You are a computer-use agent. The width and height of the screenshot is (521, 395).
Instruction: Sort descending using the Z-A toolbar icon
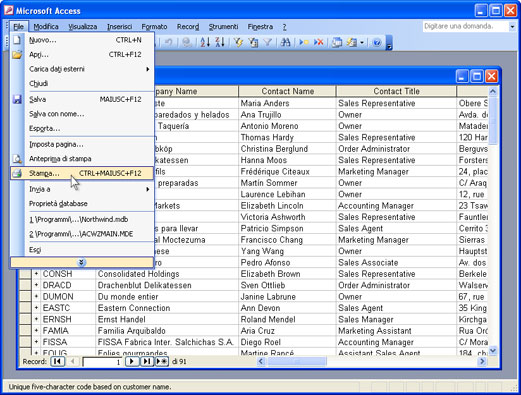[x=220, y=42]
